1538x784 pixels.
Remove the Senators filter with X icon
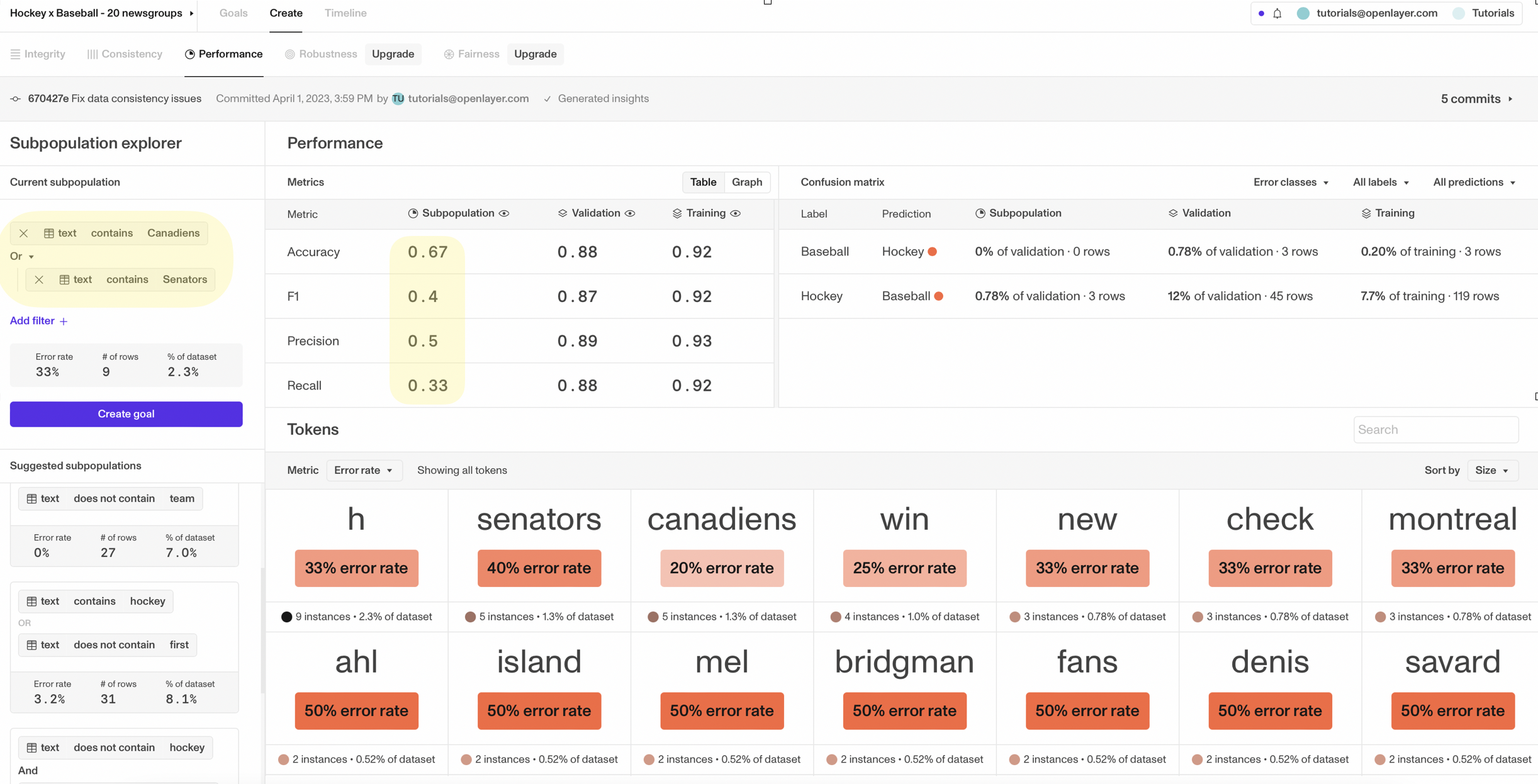(x=39, y=279)
